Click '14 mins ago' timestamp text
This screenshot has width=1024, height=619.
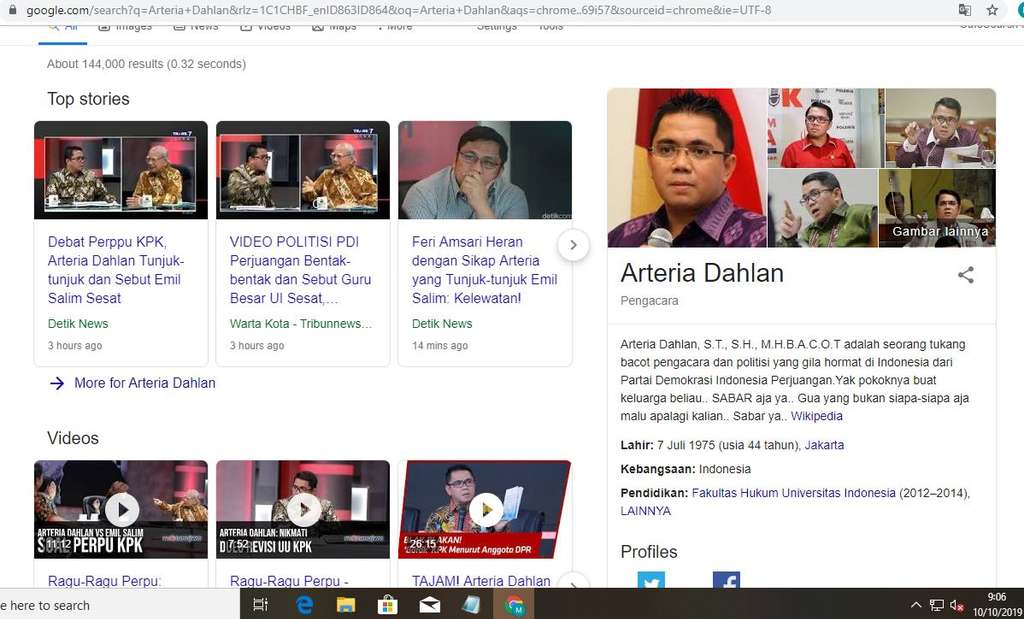[x=440, y=345]
